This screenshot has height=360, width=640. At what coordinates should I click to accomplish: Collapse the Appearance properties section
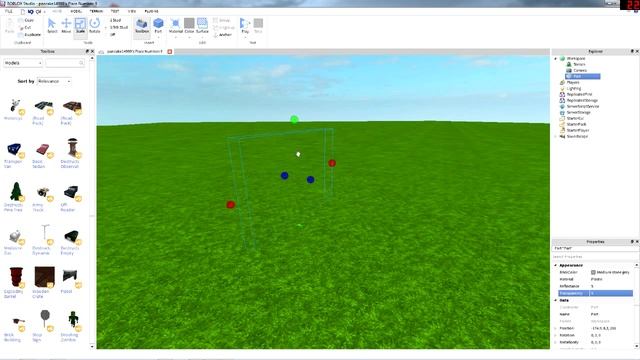(x=556, y=265)
